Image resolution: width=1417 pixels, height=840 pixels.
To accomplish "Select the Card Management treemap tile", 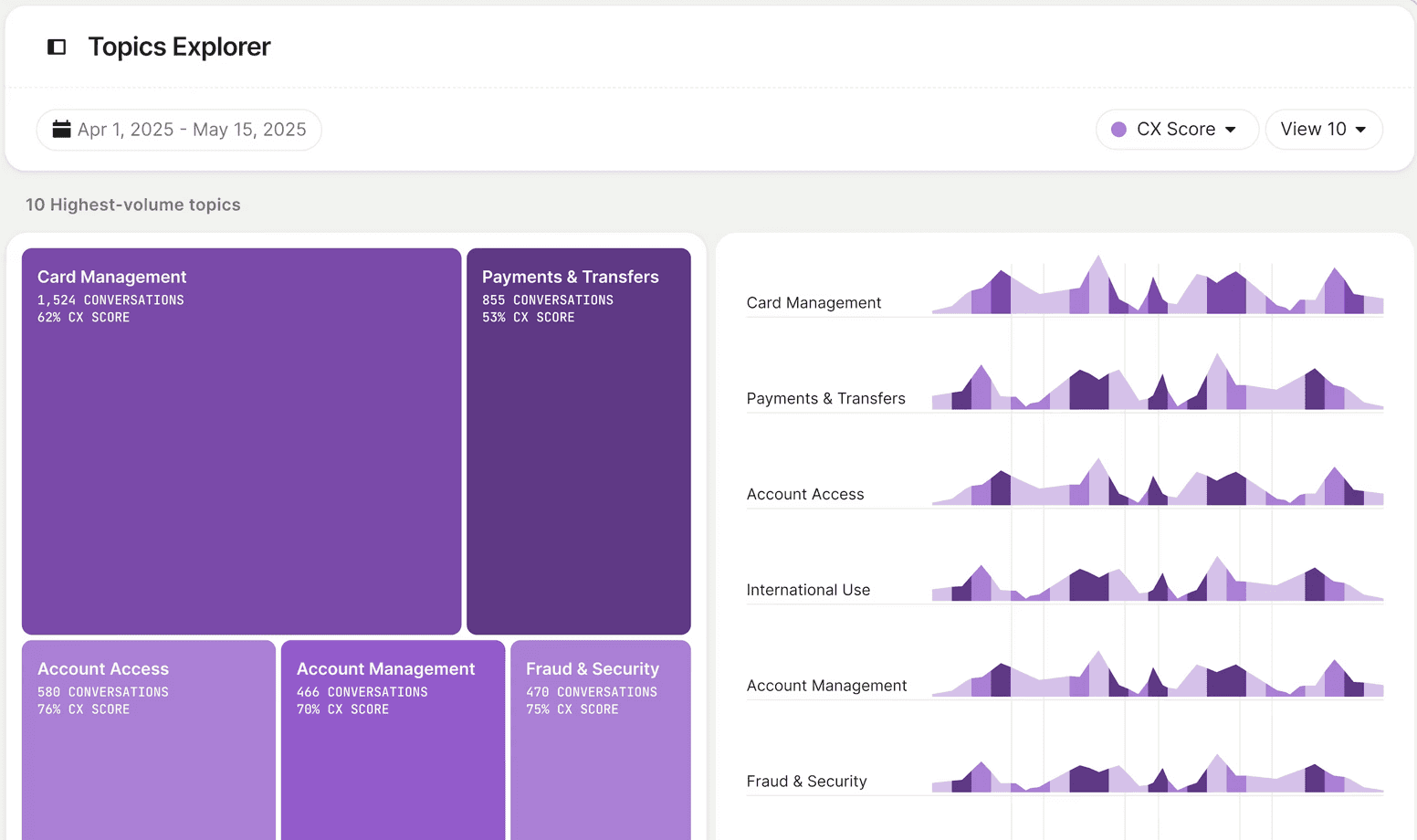I will coord(242,441).
